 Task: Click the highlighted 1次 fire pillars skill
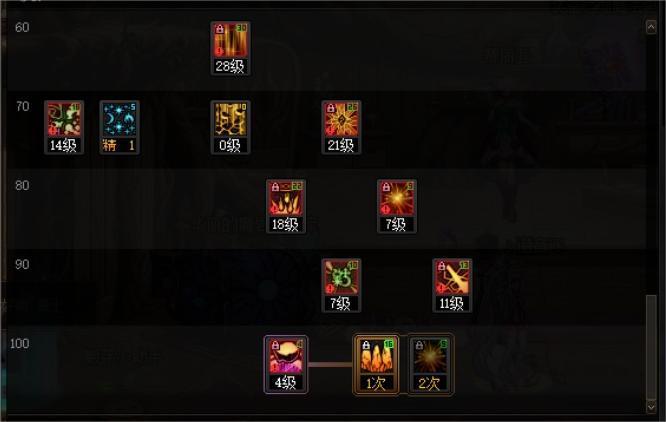pyautogui.click(x=376, y=365)
